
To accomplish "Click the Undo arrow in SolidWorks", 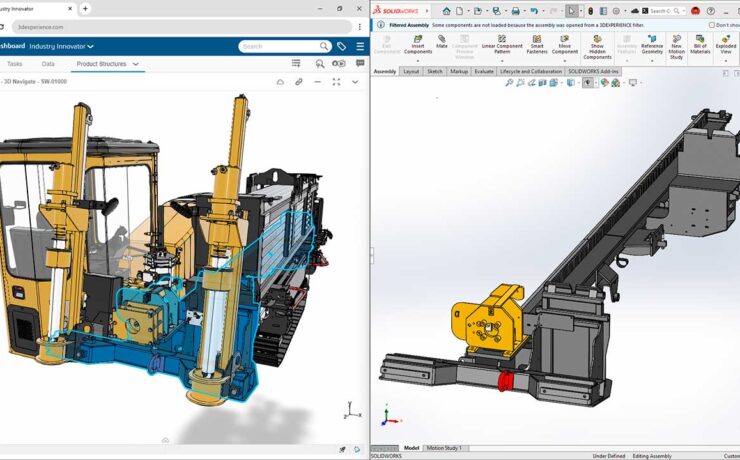I will 534,11.
